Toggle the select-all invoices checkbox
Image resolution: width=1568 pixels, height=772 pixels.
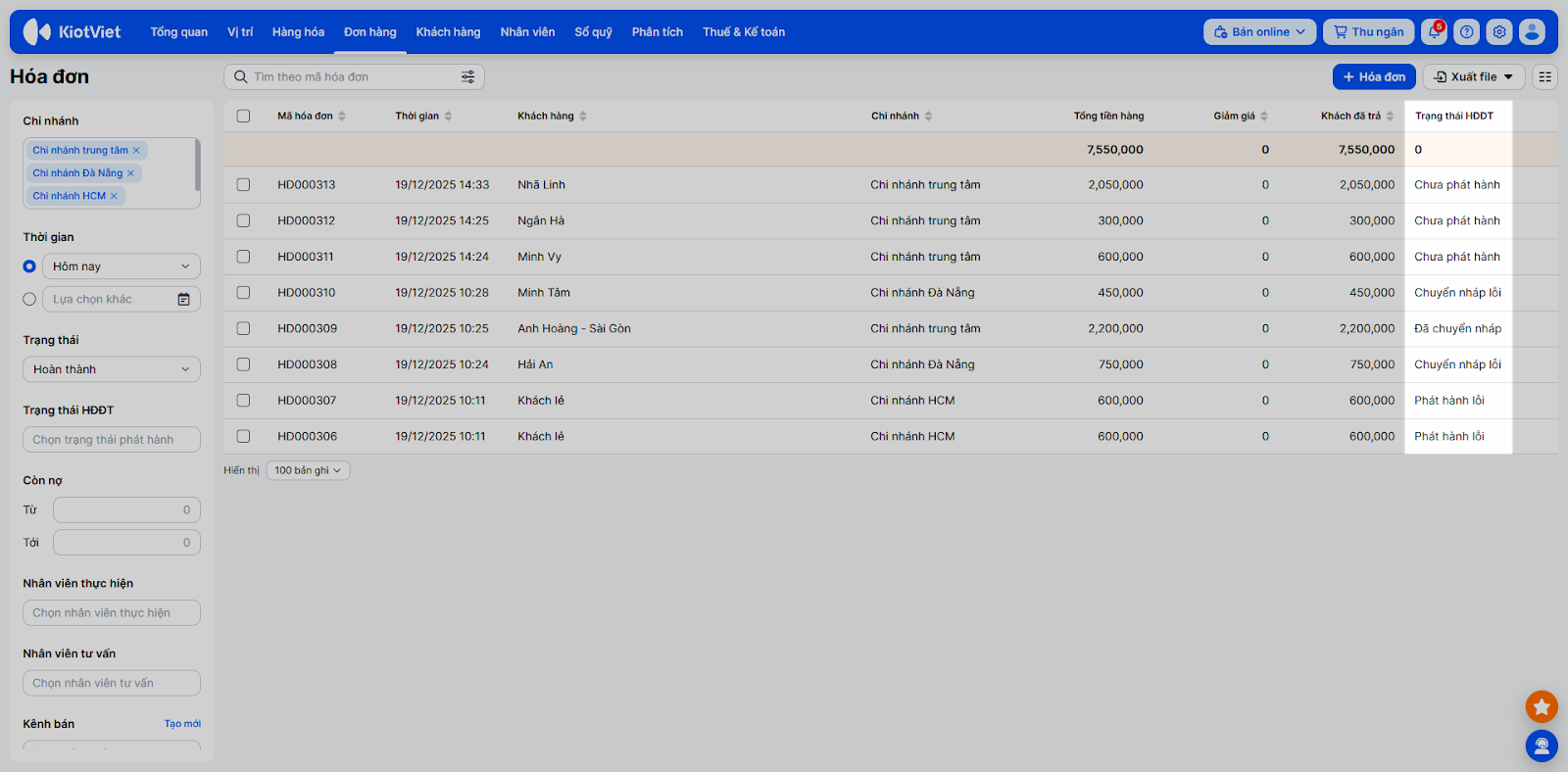[243, 116]
